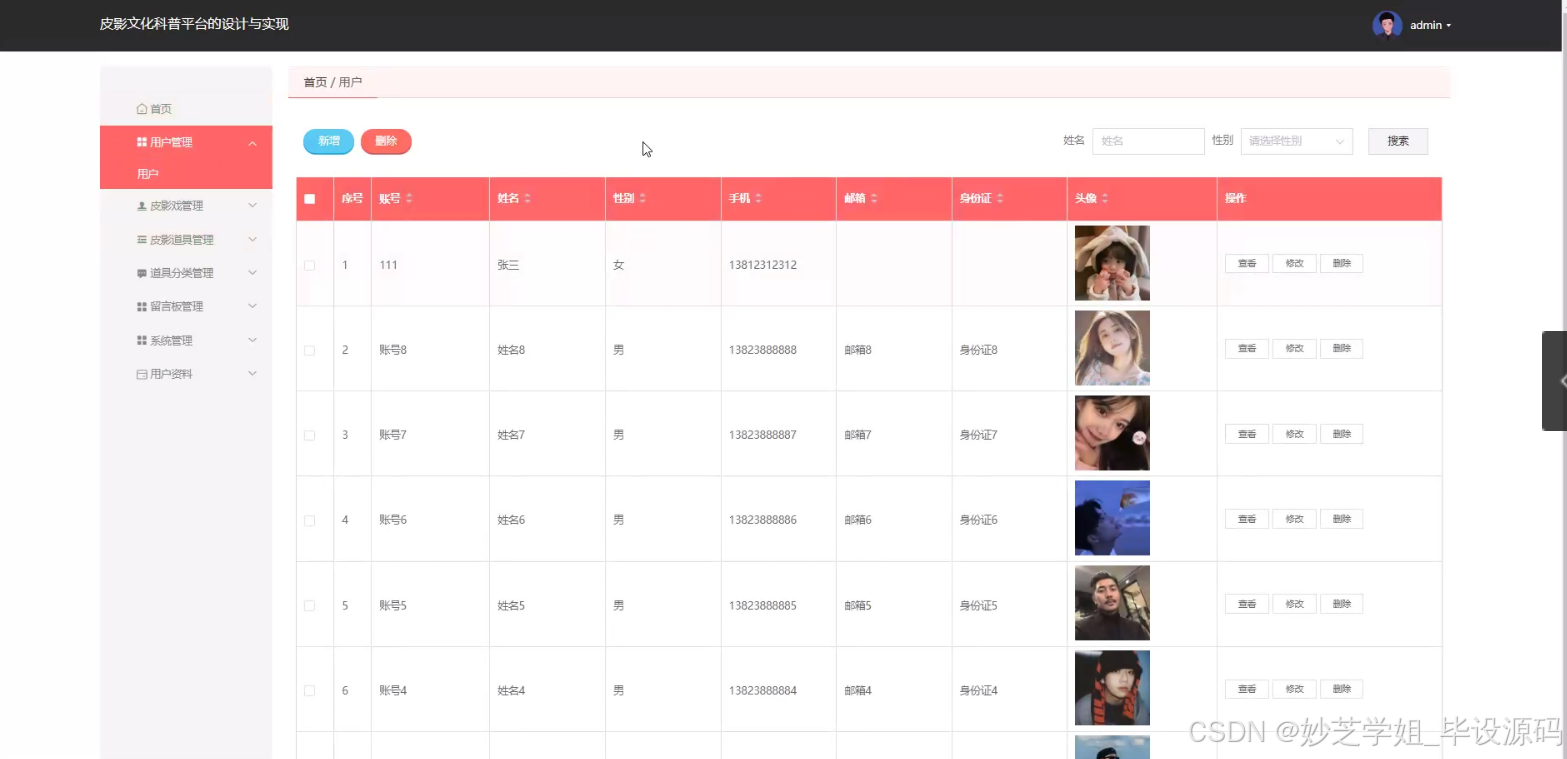Image resolution: width=1567 pixels, height=759 pixels.
Task: Open the avatar thumbnail in row 账号8
Action: (1112, 348)
